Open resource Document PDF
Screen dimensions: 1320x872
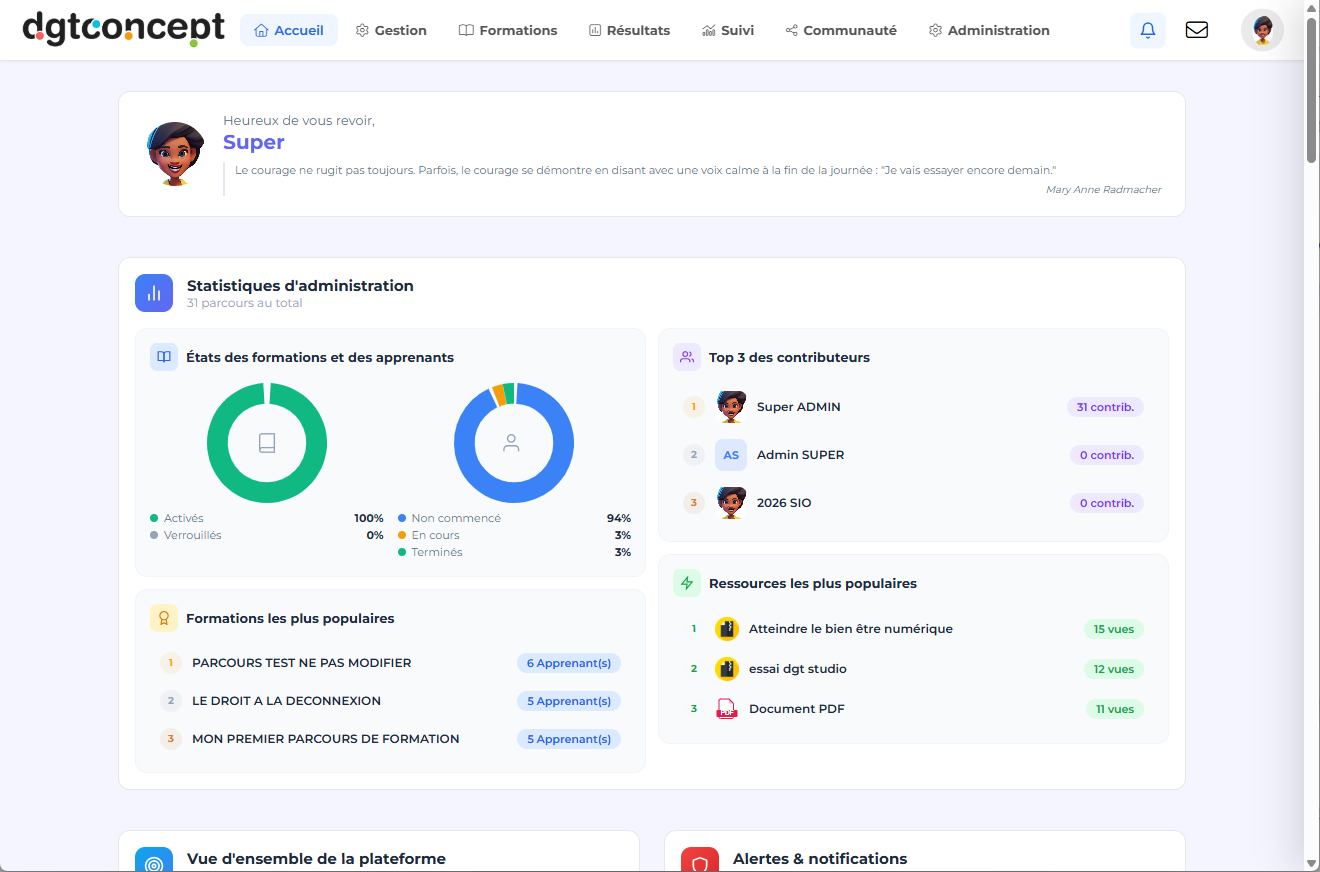797,709
